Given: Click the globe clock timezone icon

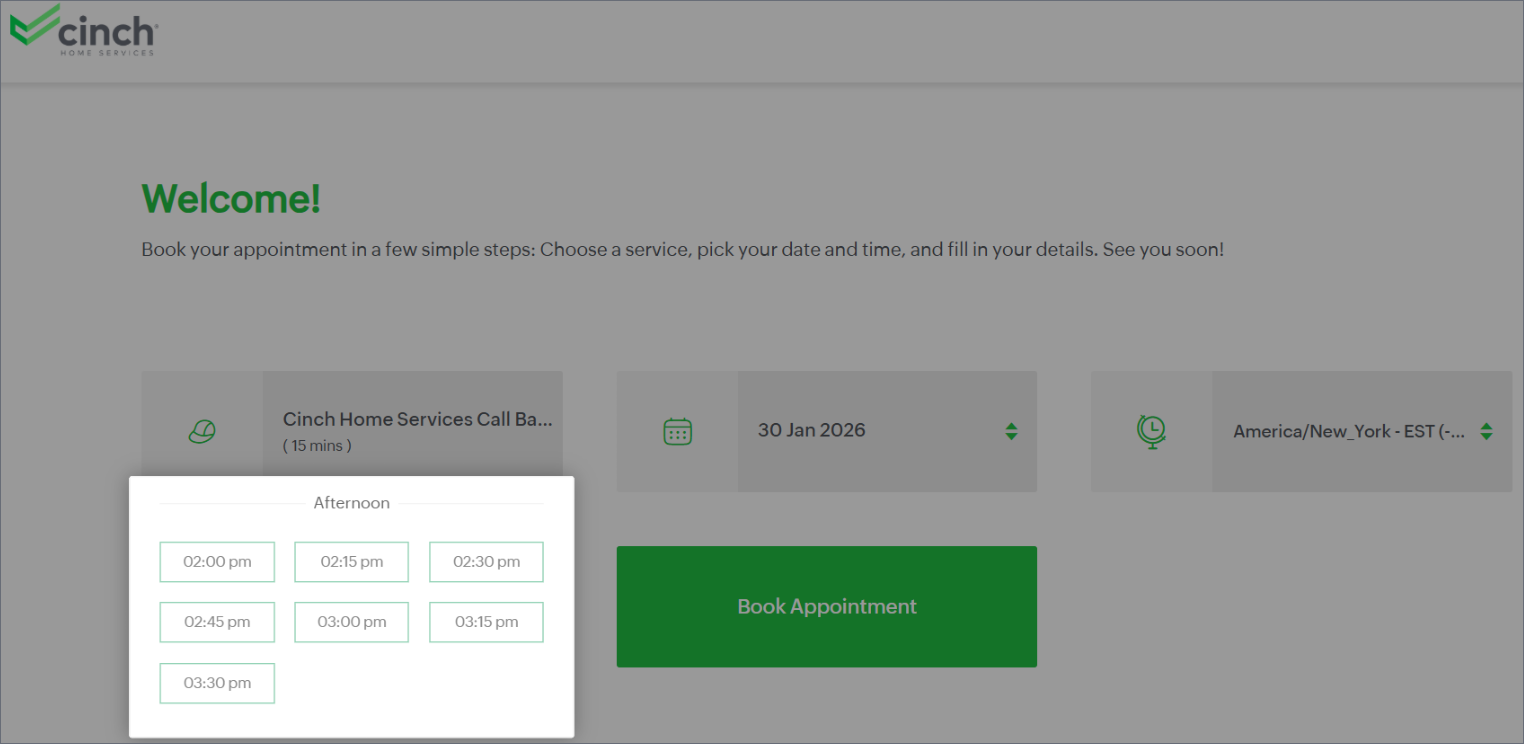Looking at the screenshot, I should coord(1151,431).
